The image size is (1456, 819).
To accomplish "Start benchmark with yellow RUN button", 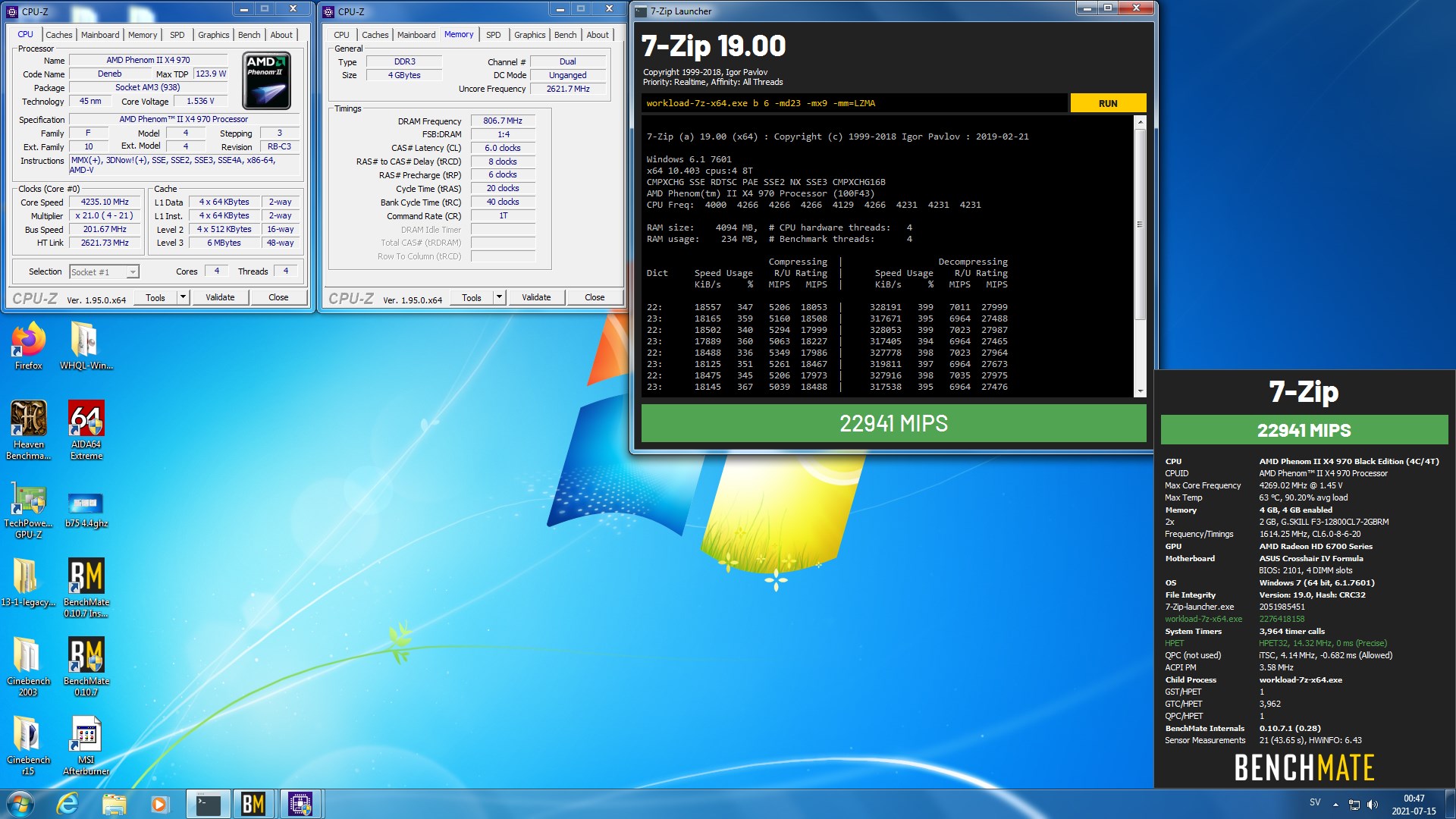I will coord(1108,103).
